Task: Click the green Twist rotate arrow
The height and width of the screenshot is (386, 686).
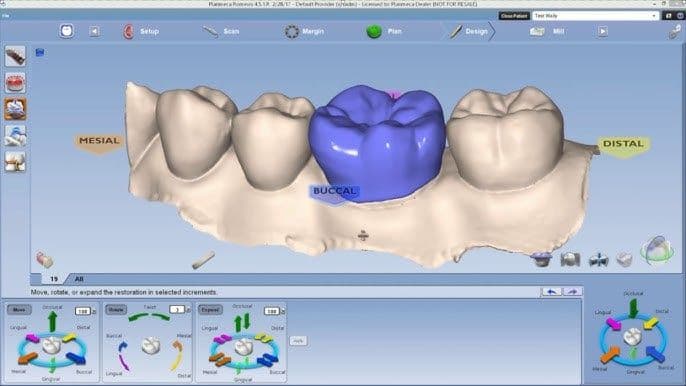Action: click(149, 316)
